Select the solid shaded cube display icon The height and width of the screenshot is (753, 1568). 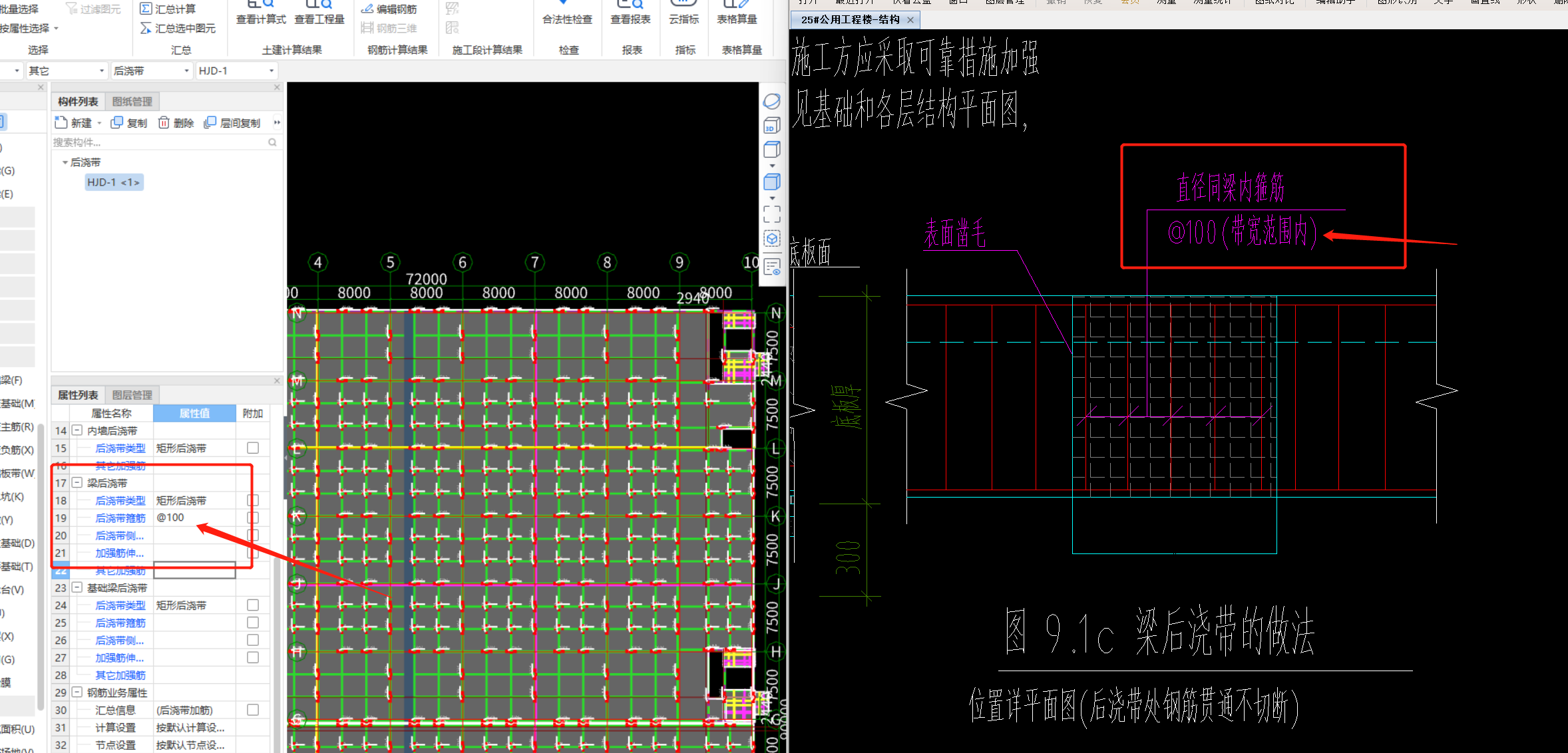[771, 182]
